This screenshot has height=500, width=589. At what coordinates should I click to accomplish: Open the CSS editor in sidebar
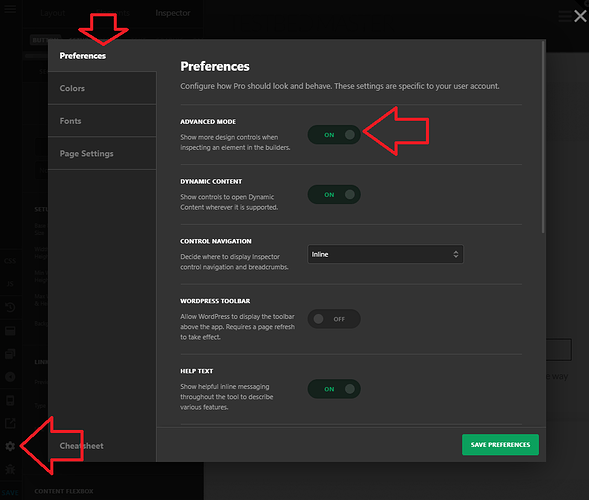10,261
